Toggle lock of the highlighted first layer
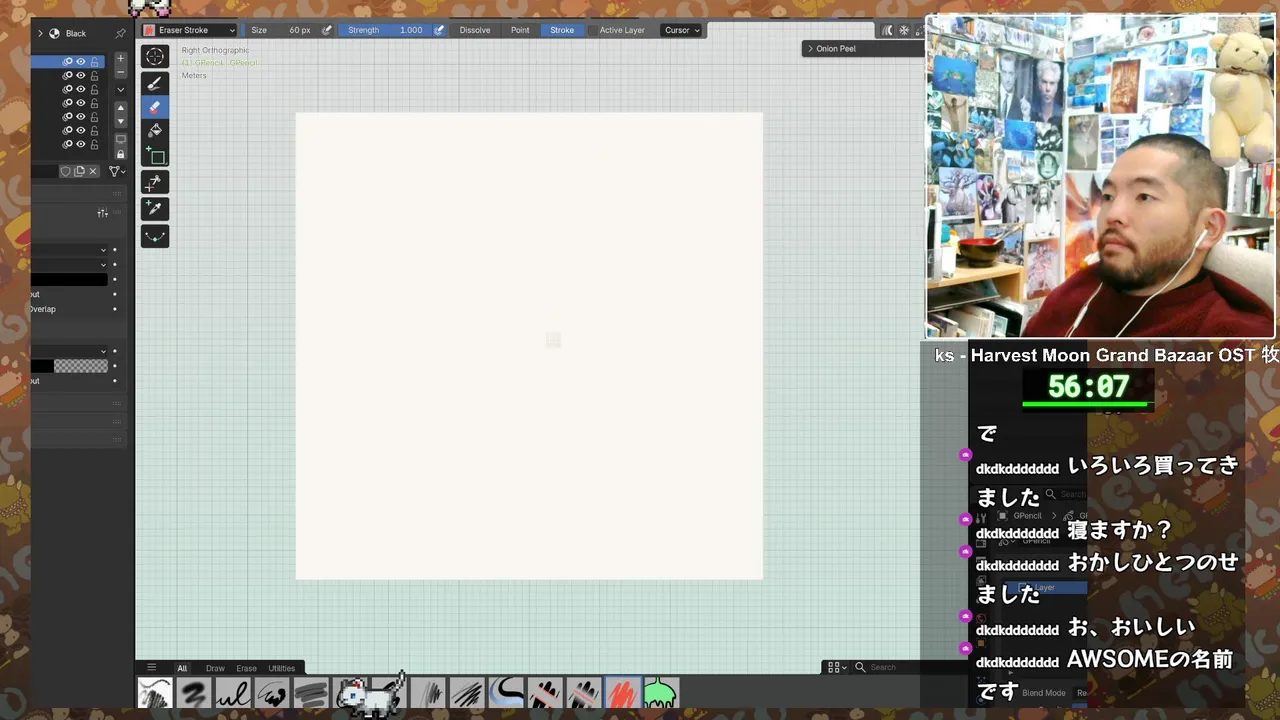1280x720 pixels. (x=95, y=61)
